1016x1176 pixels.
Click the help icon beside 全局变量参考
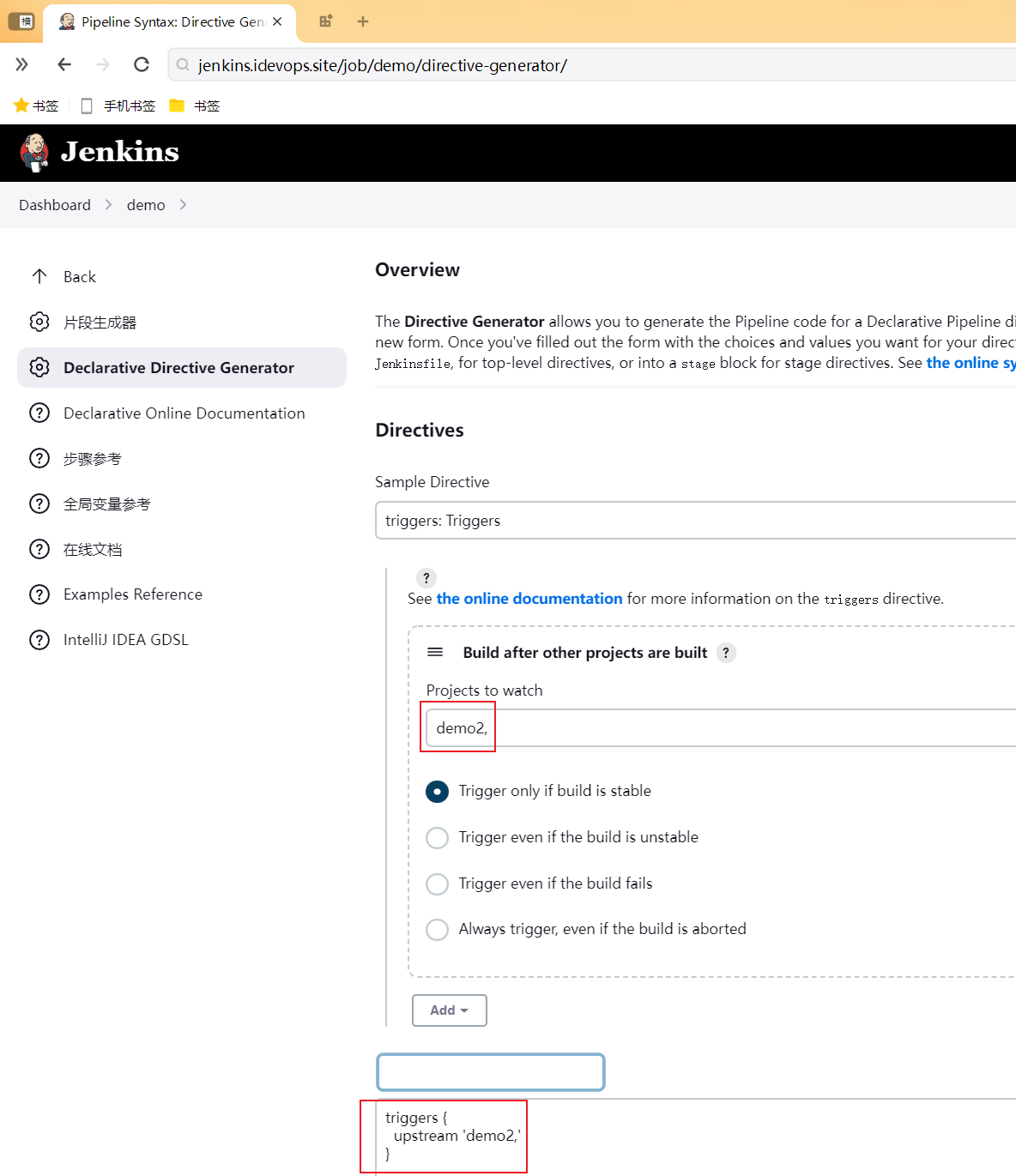[39, 504]
